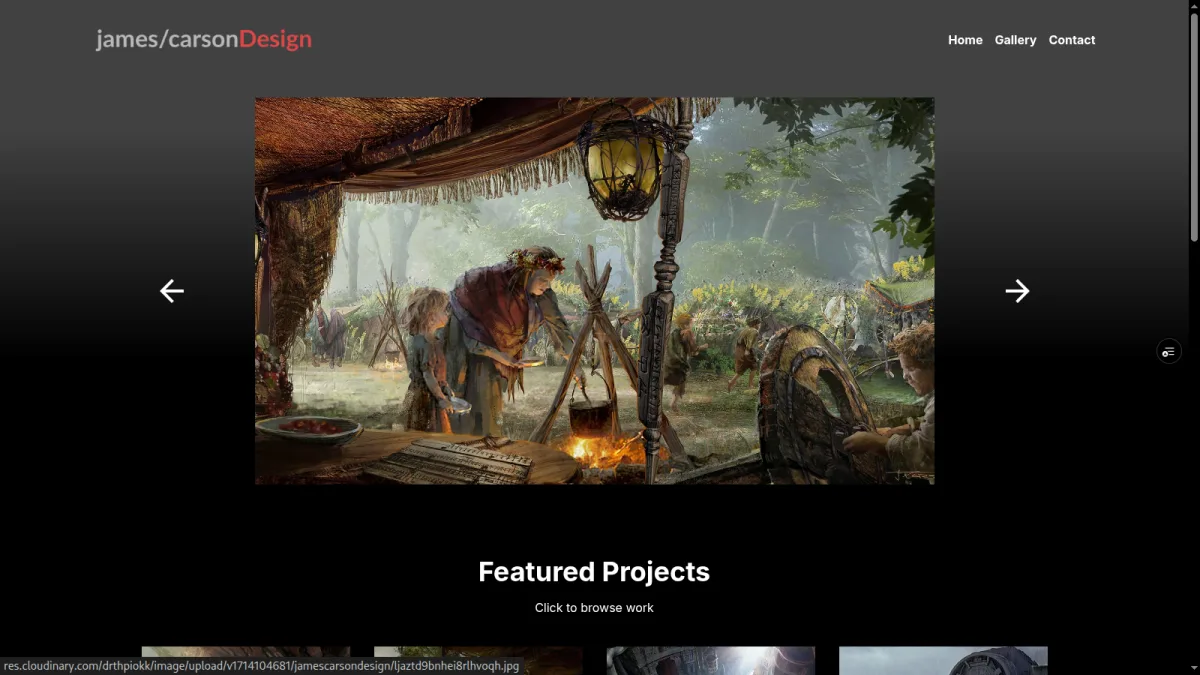
Task: Click the "Featured Projects" heading
Action: pos(594,571)
